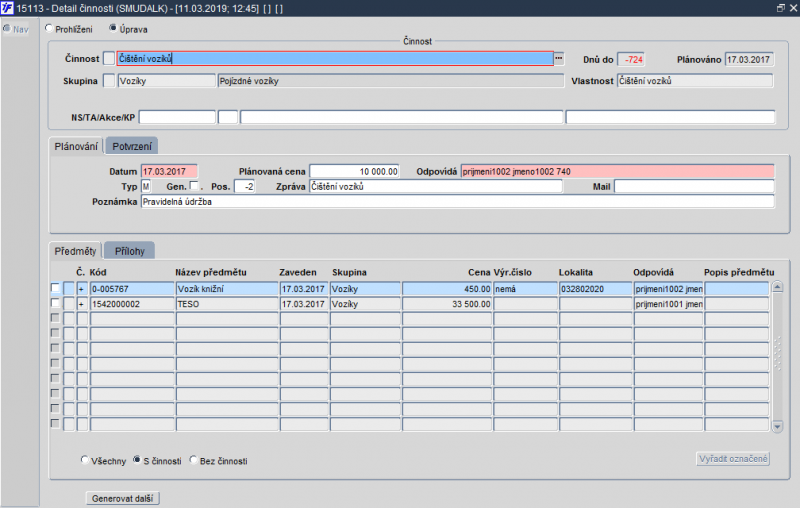This screenshot has height=508, width=800.
Task: Click the Poznámka field Pravidelná údržba
Action: (458, 201)
